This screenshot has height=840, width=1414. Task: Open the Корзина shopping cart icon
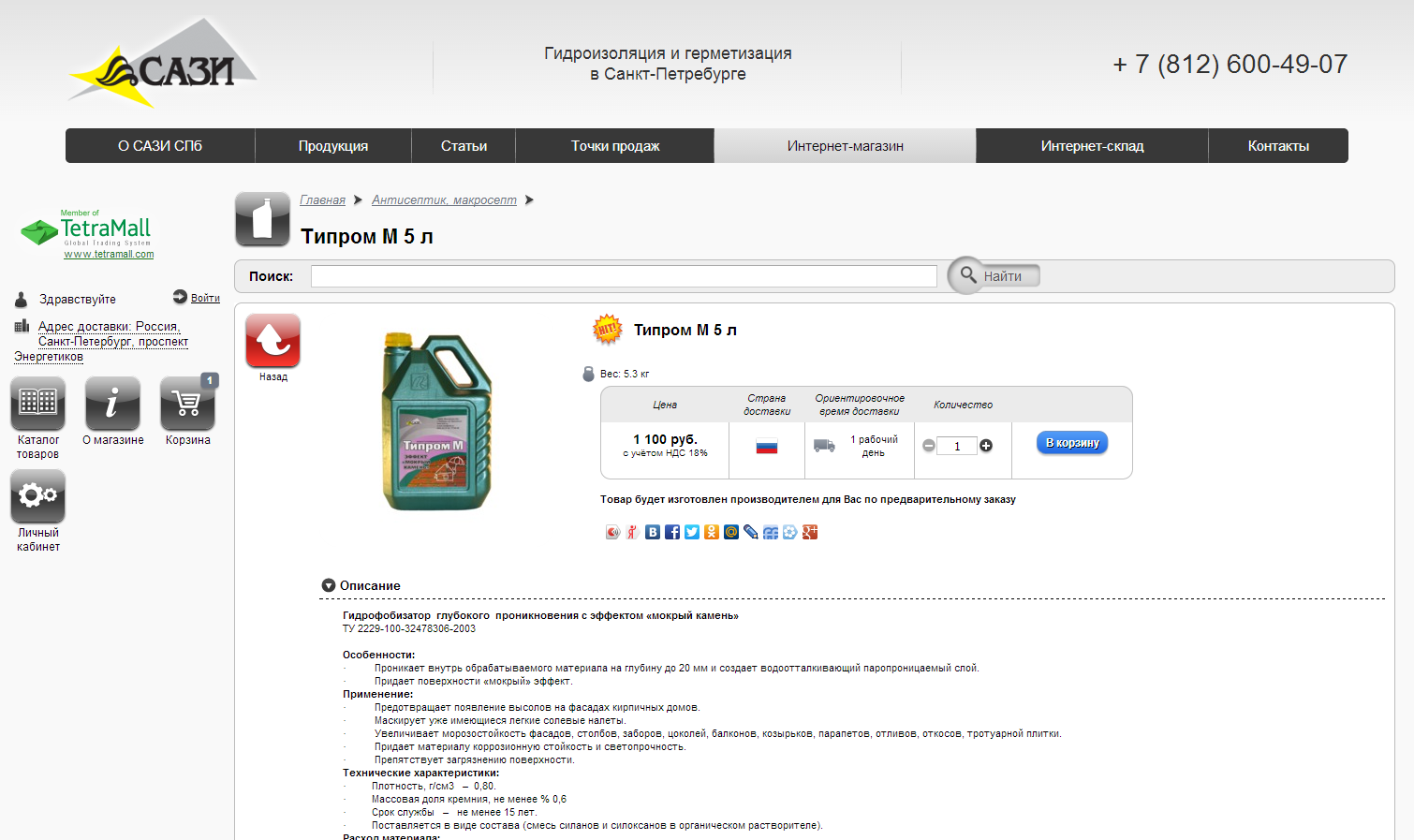coord(187,404)
